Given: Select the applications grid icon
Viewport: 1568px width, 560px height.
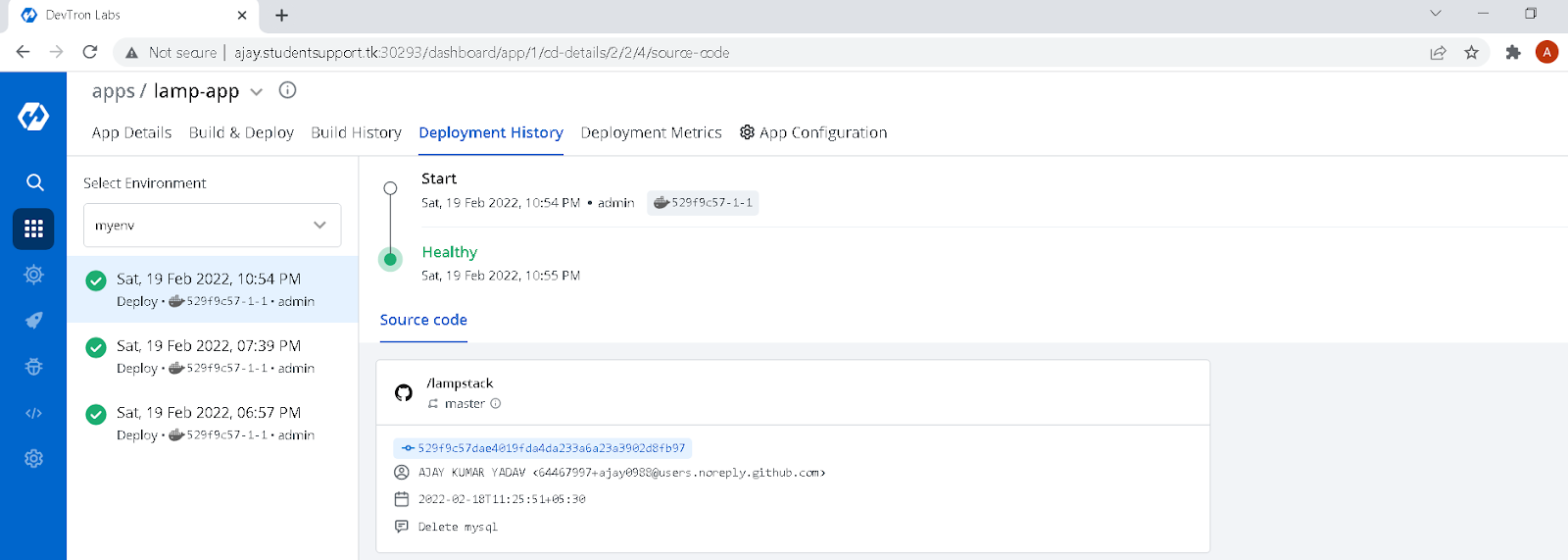Looking at the screenshot, I should [33, 229].
